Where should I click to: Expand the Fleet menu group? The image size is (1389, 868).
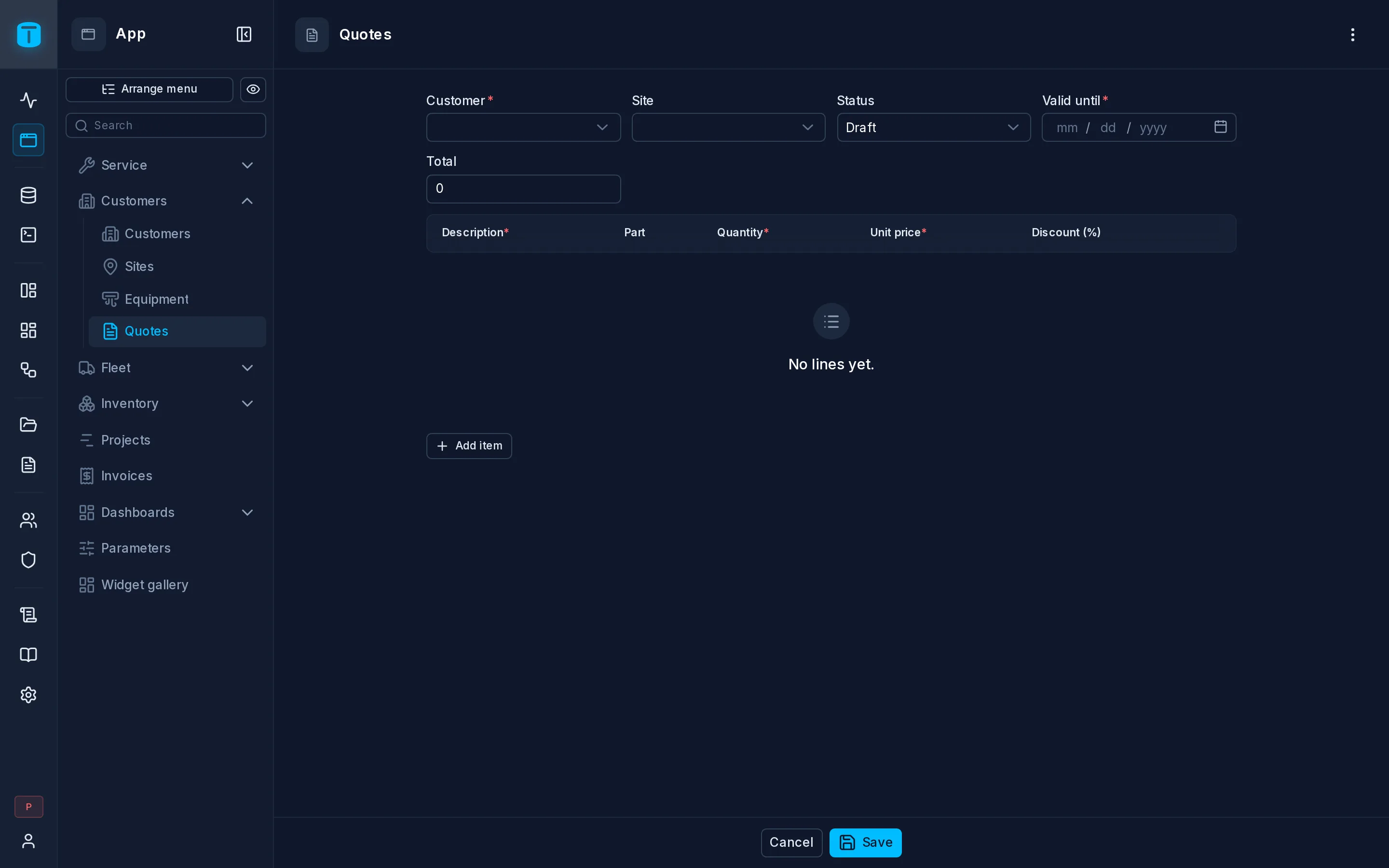pos(166,368)
